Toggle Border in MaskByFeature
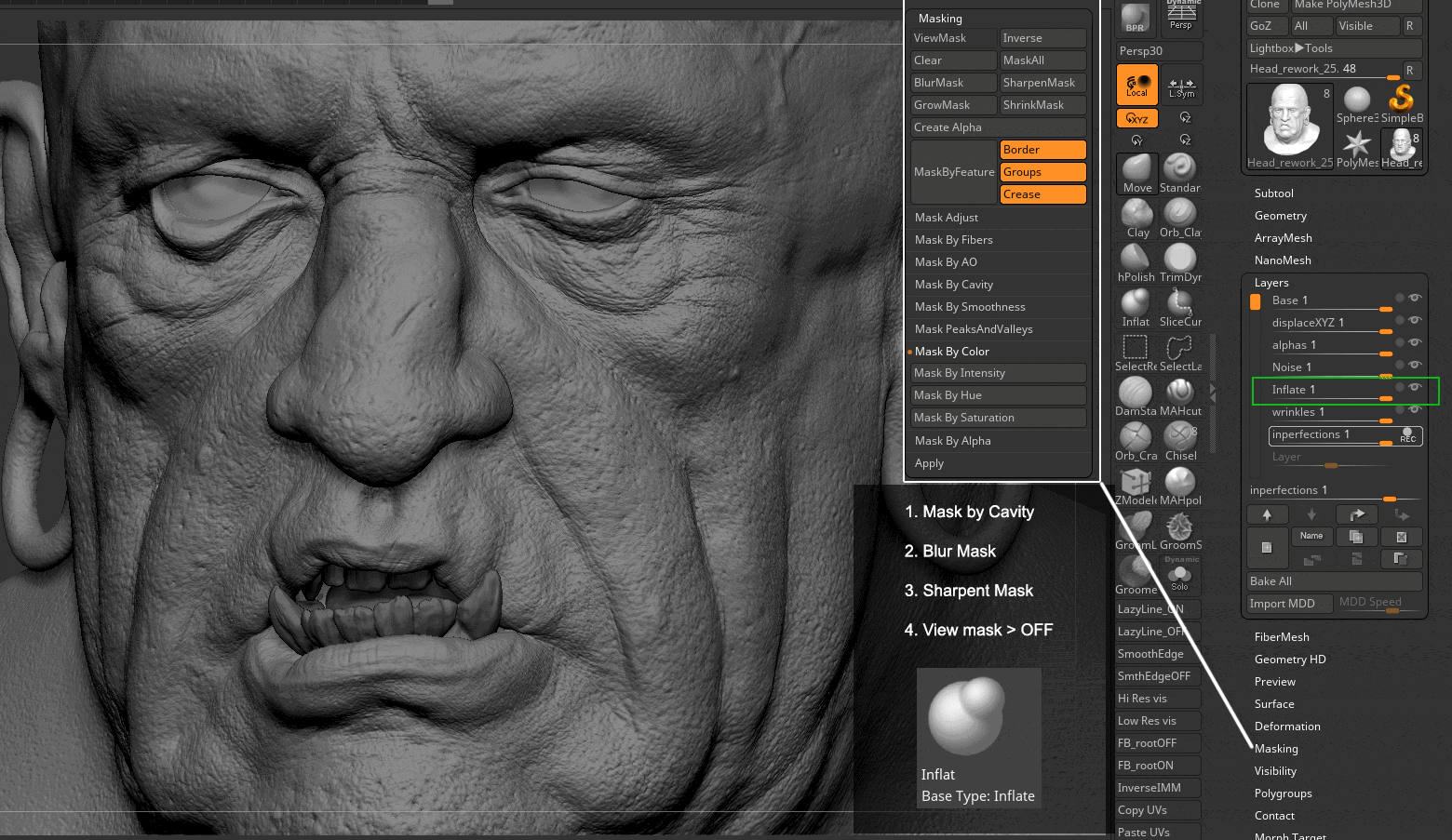 click(x=1043, y=150)
